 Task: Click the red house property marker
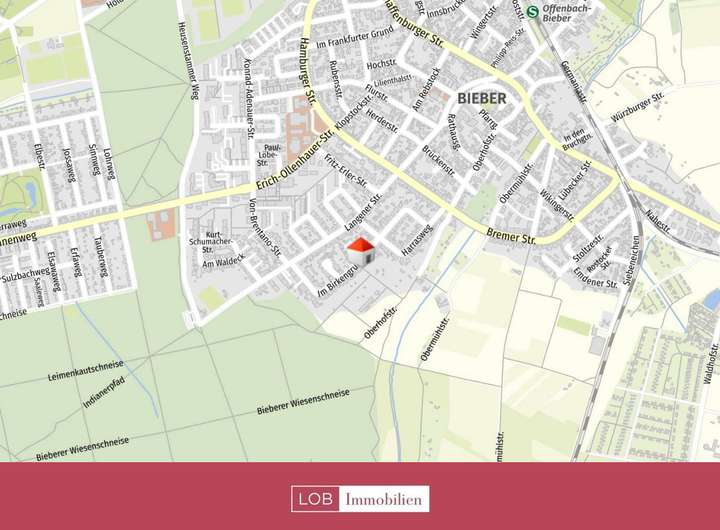(361, 252)
